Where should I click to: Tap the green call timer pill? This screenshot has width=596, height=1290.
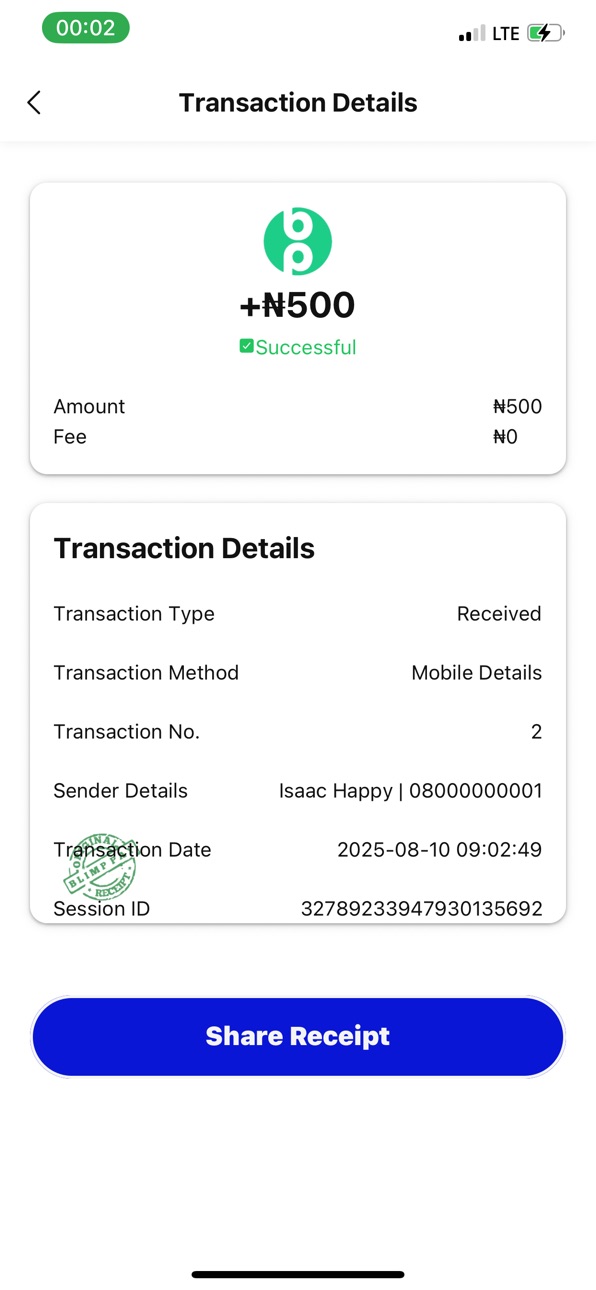86,28
